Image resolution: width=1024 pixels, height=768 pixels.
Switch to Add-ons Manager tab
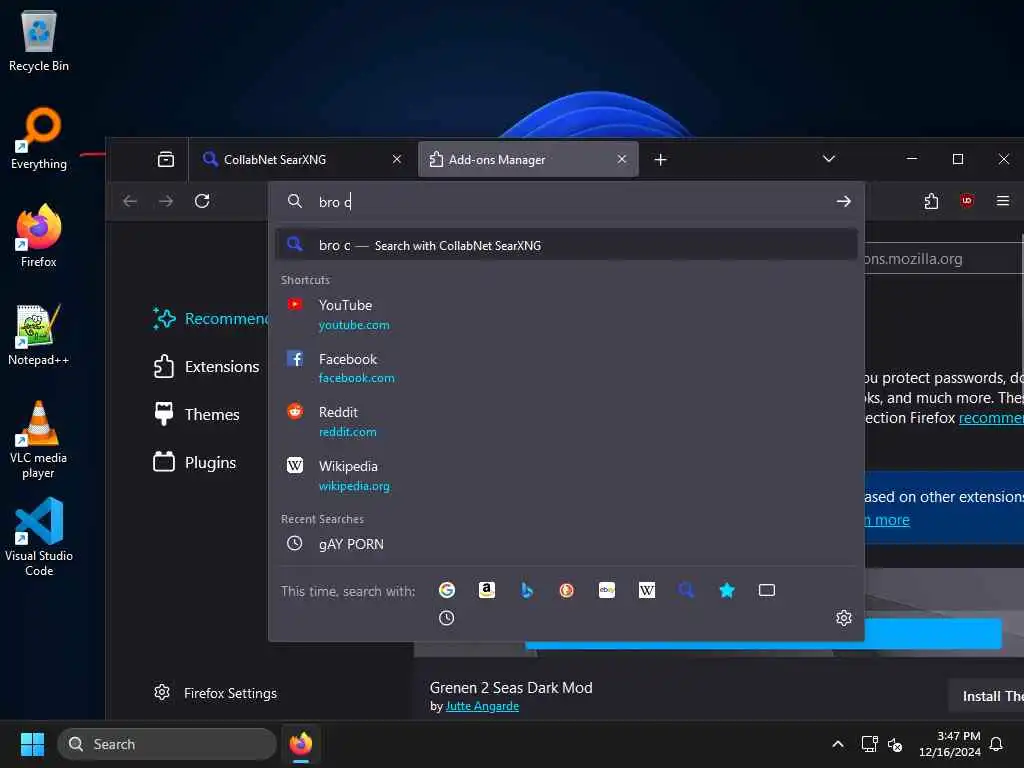pyautogui.click(x=528, y=159)
